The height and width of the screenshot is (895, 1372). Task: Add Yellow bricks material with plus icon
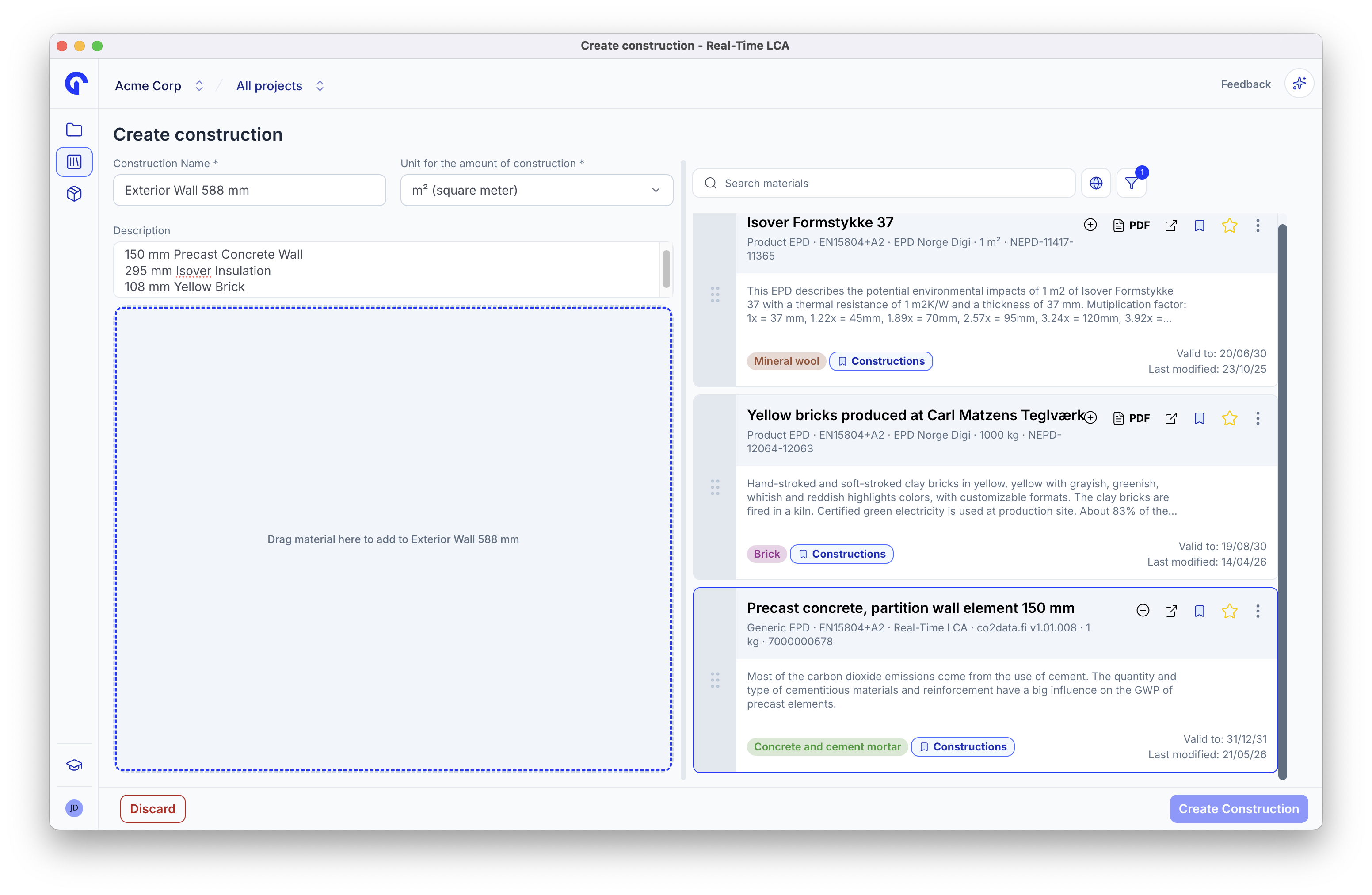[1090, 417]
